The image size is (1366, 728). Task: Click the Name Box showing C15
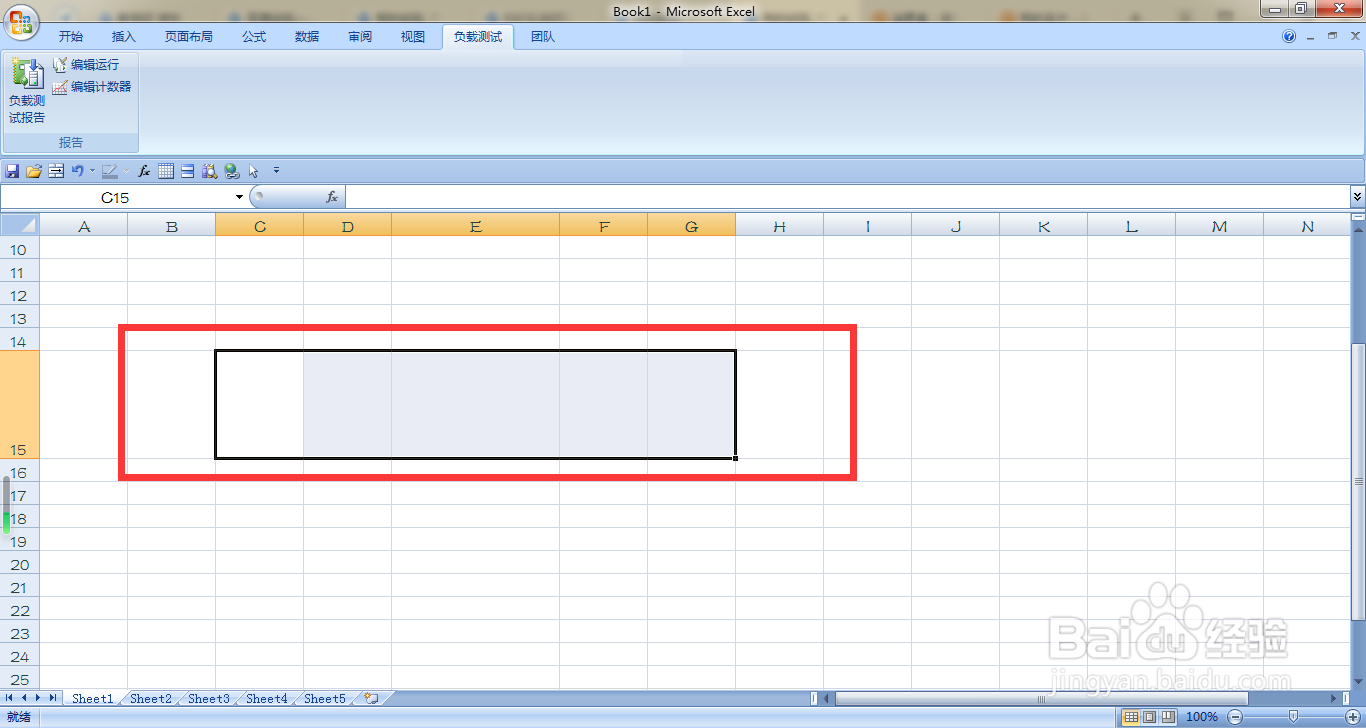click(116, 197)
